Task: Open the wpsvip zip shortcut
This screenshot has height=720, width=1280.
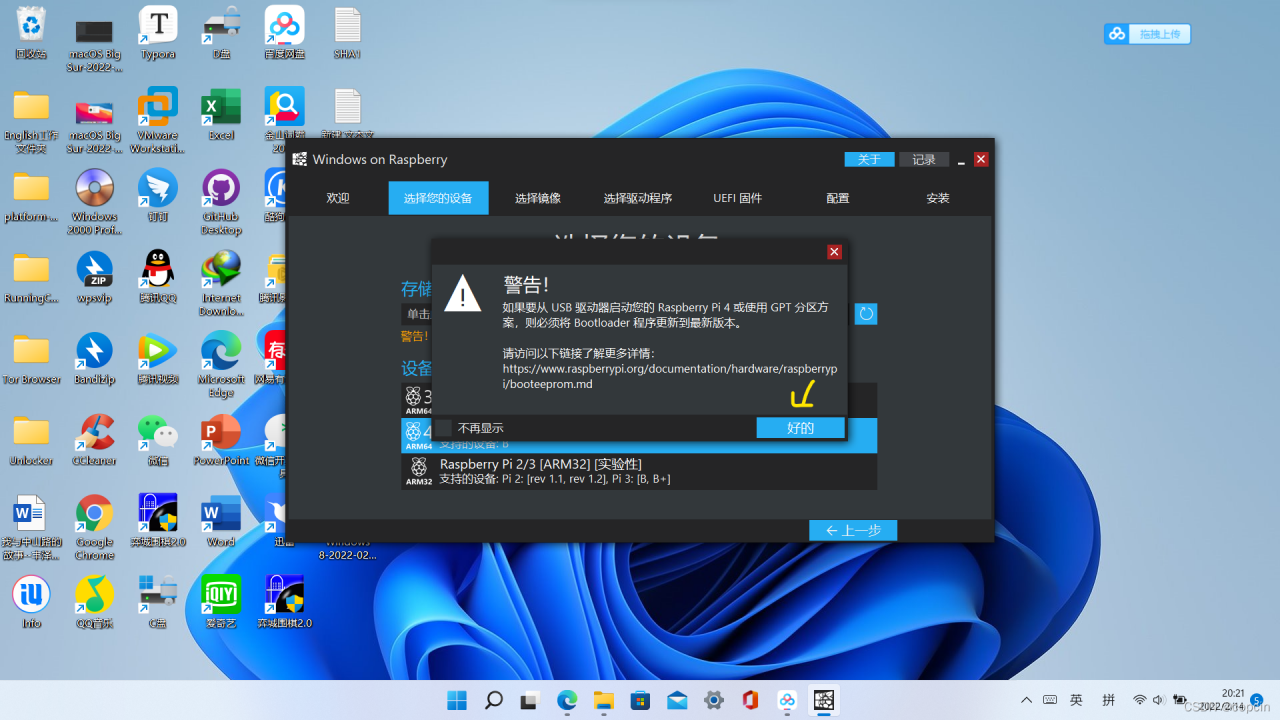Action: [x=95, y=277]
